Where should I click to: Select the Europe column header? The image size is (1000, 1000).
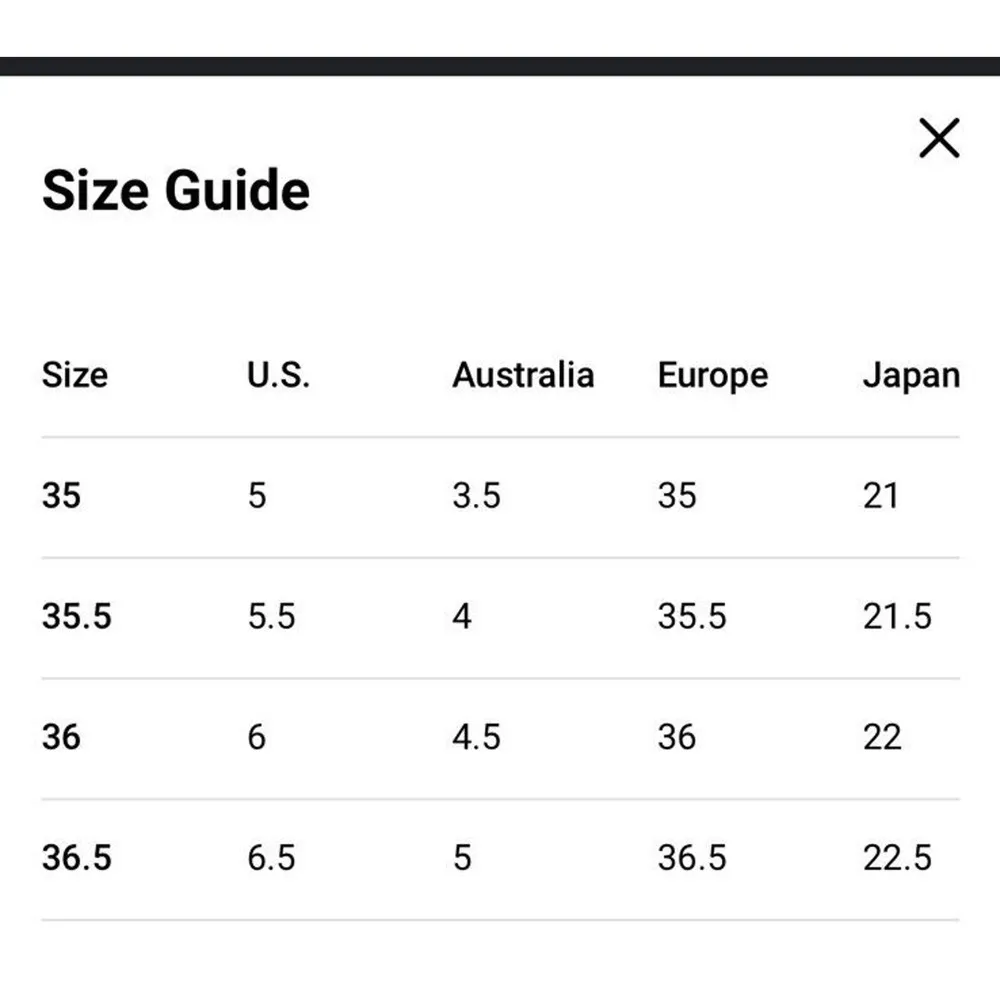tap(713, 375)
